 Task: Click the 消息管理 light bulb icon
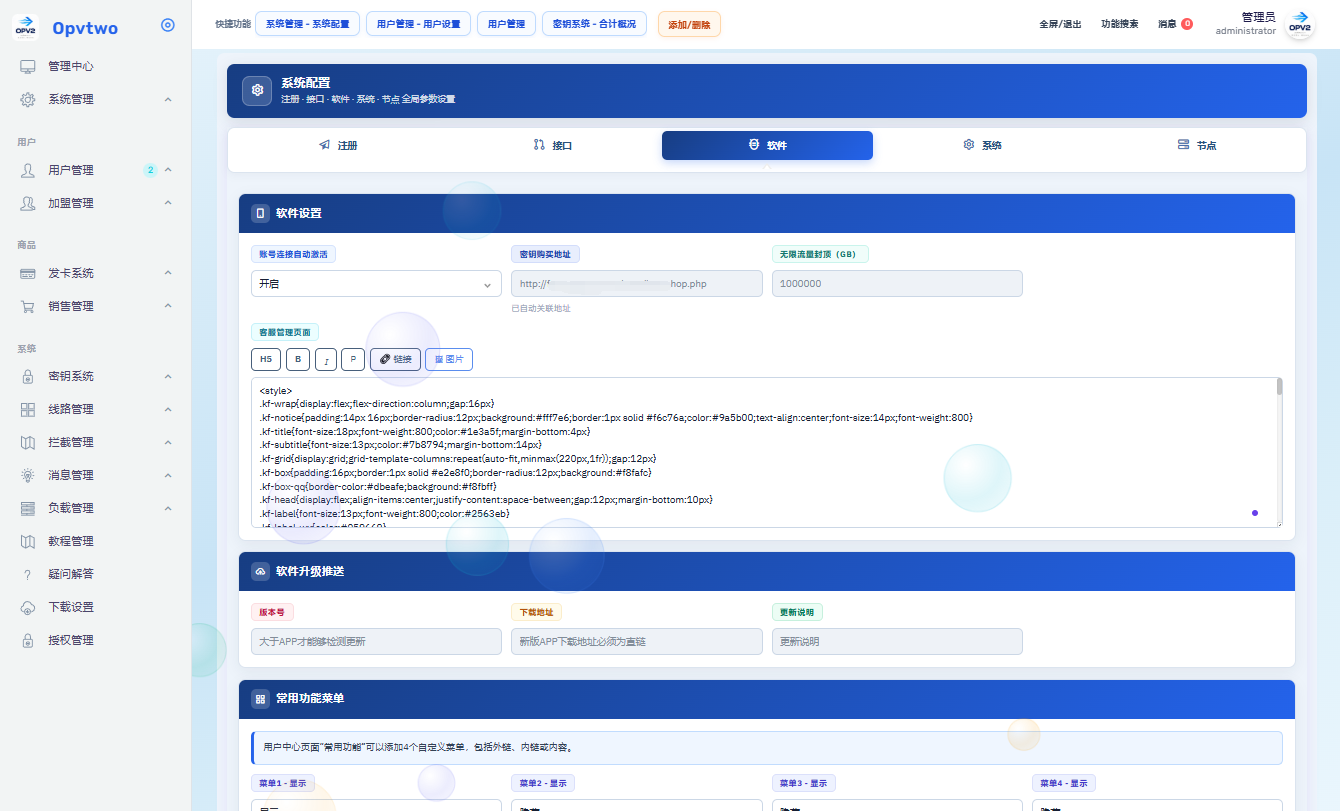click(x=28, y=475)
